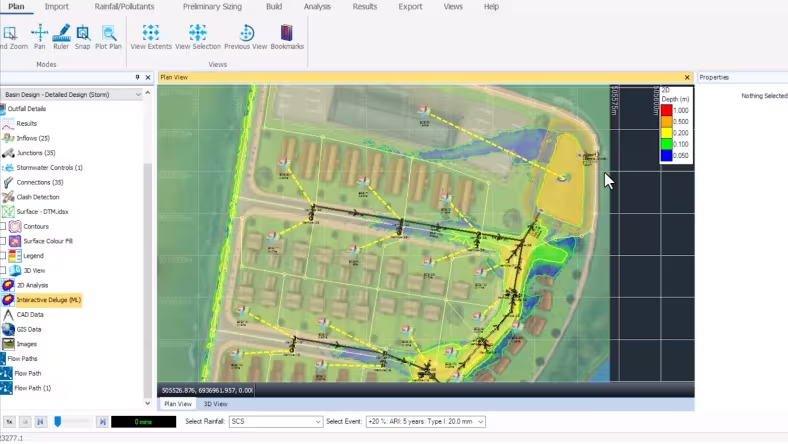The image size is (788, 444).
Task: Open the Rainfall/Pollutants ribbon tab
Action: [124, 7]
